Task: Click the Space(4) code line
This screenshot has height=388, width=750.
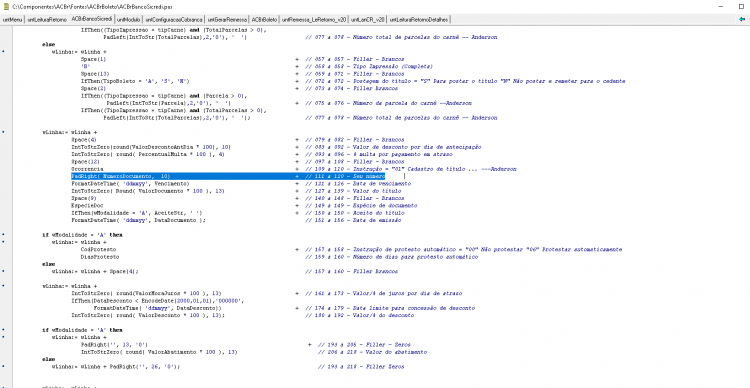Action: (x=84, y=140)
